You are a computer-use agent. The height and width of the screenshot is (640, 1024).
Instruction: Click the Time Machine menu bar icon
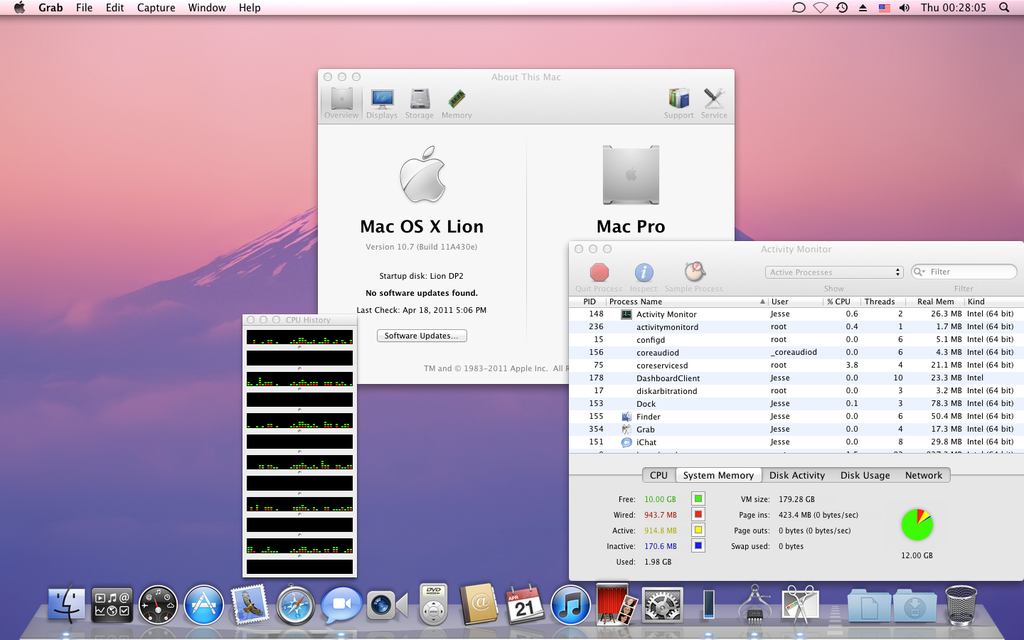[x=842, y=8]
